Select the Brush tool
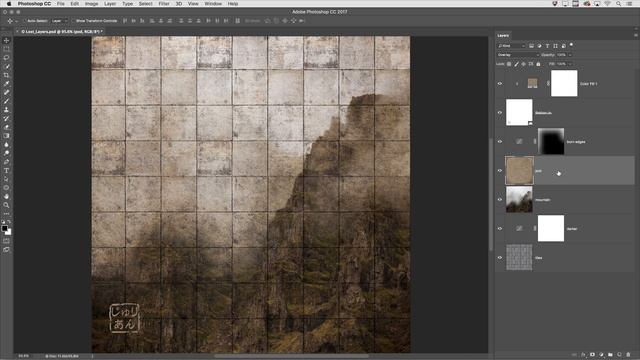Screen dimensions: 640x360 click(6, 101)
